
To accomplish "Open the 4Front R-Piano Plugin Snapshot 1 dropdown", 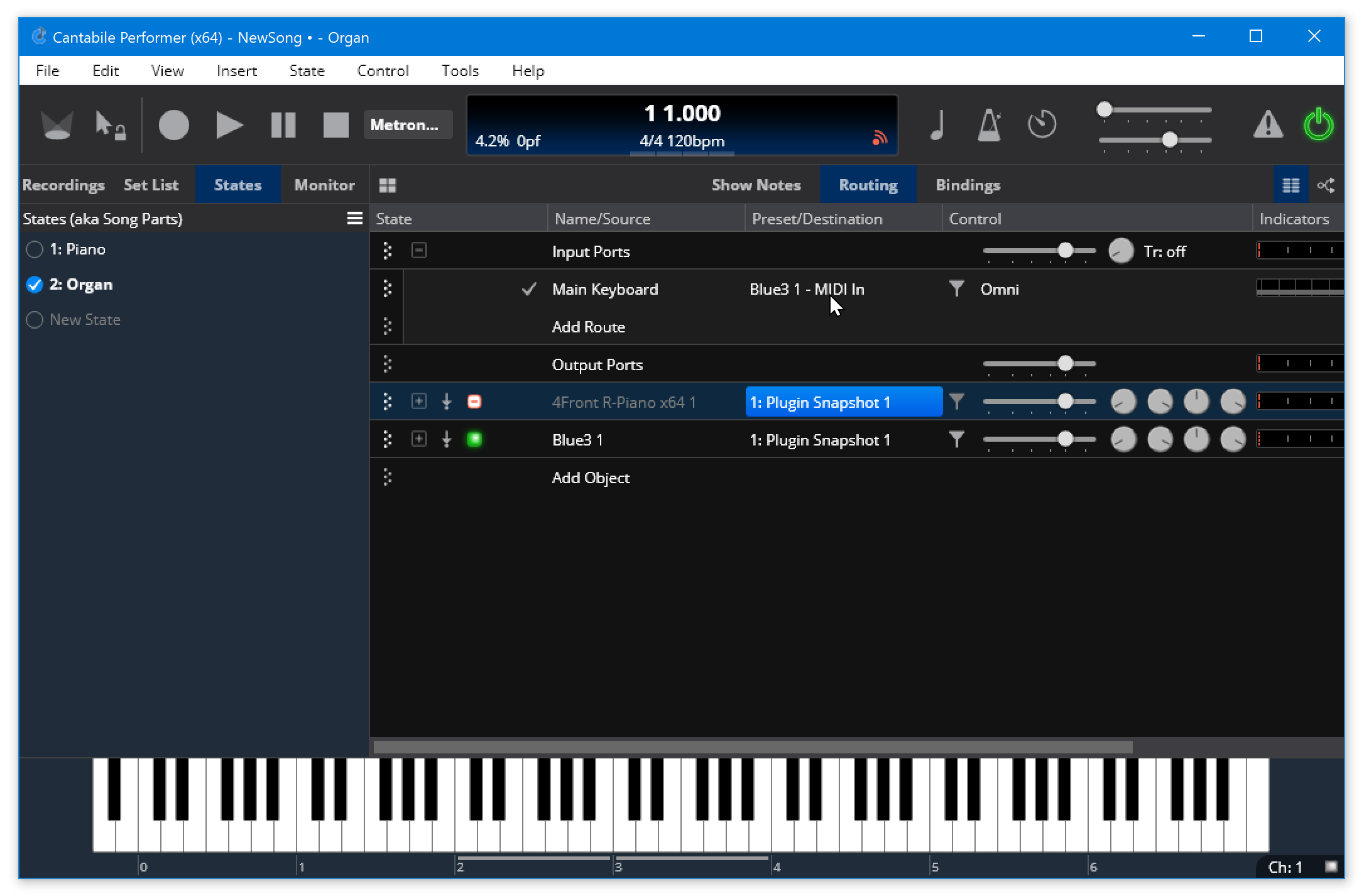I will (844, 402).
